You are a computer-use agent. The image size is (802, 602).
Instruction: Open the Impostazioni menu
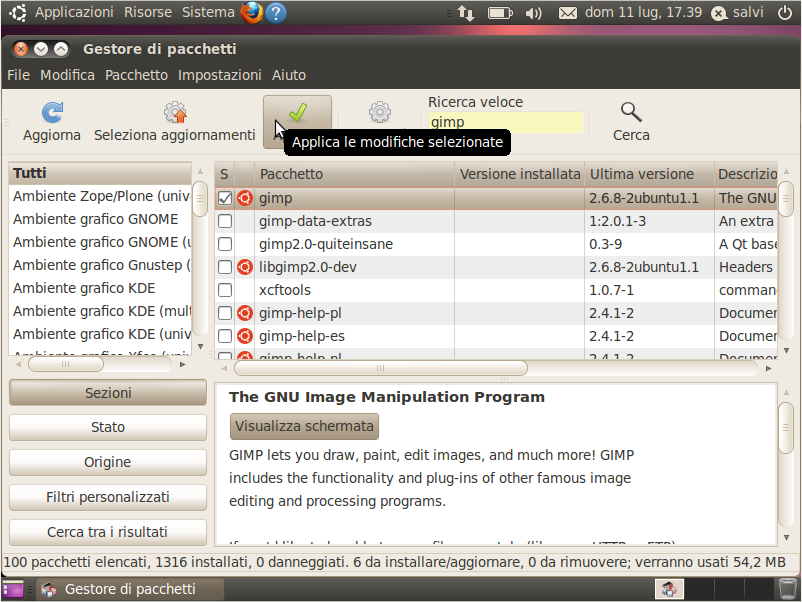pos(220,75)
